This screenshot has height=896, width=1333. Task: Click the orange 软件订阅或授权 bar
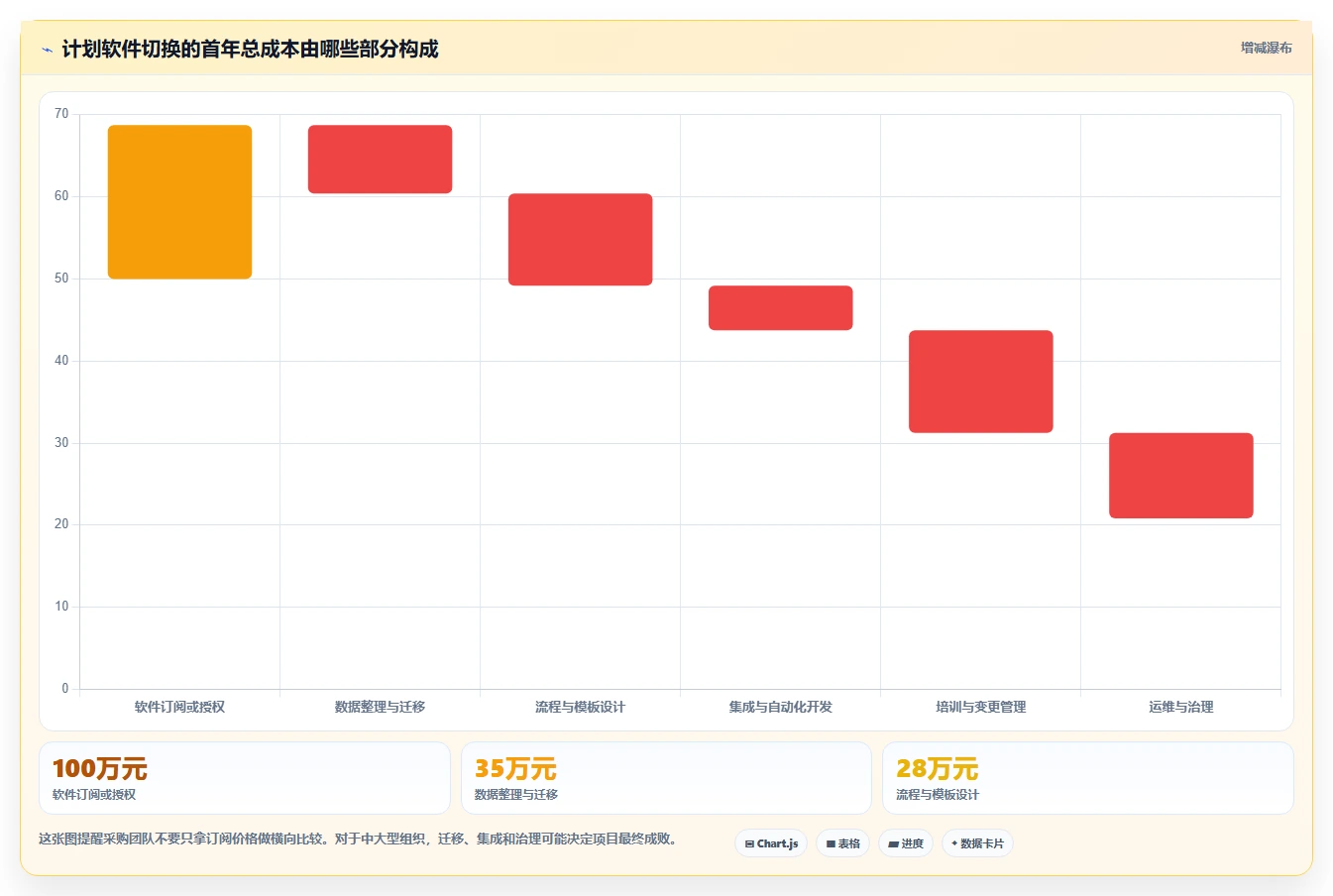coord(179,202)
